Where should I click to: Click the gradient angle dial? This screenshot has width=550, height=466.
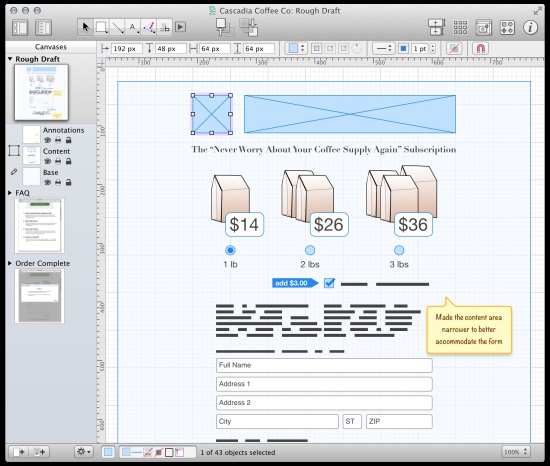356,48
